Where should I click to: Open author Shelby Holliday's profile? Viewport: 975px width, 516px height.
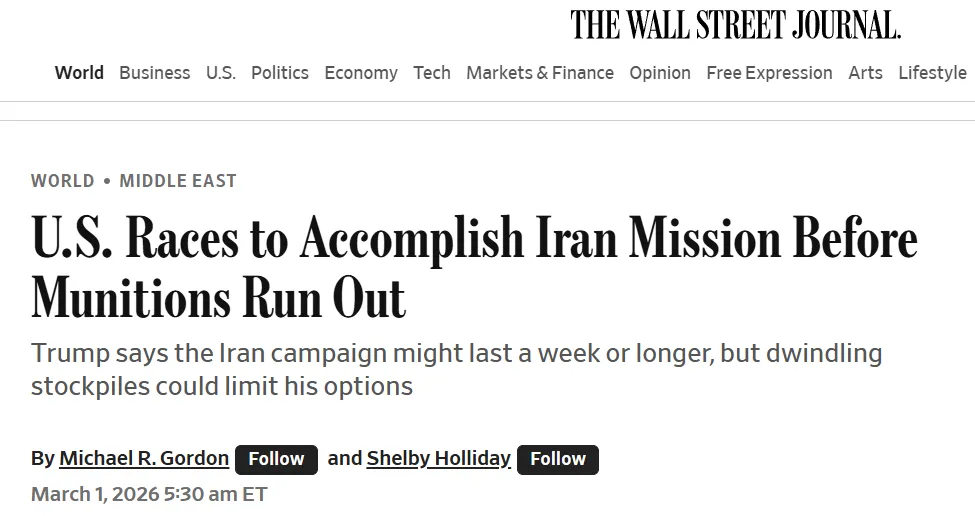pyautogui.click(x=439, y=459)
